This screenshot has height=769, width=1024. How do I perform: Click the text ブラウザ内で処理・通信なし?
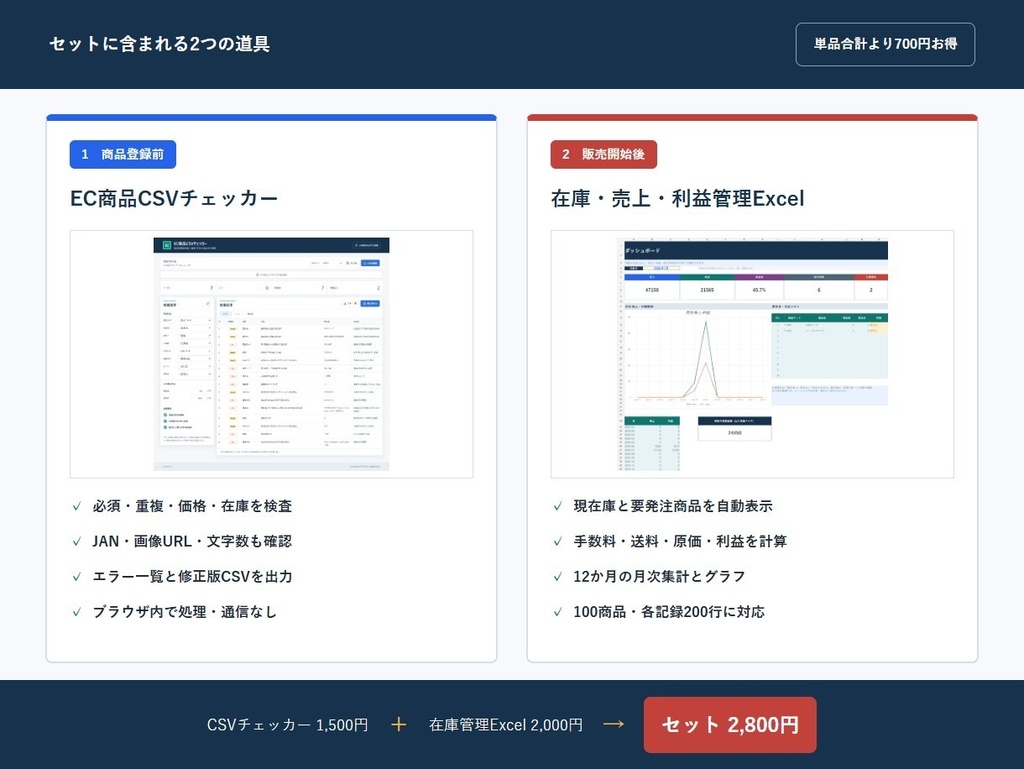(x=184, y=612)
